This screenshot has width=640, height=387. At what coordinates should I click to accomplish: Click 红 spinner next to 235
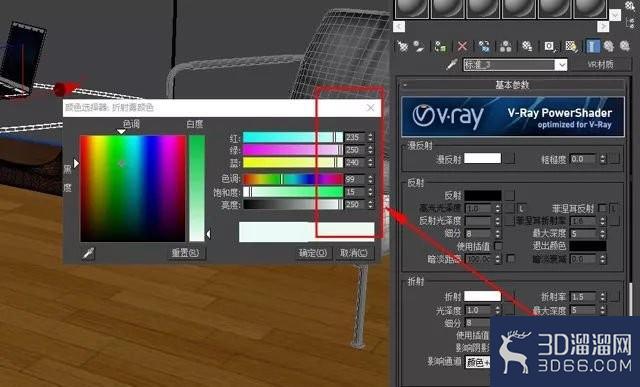point(370,138)
